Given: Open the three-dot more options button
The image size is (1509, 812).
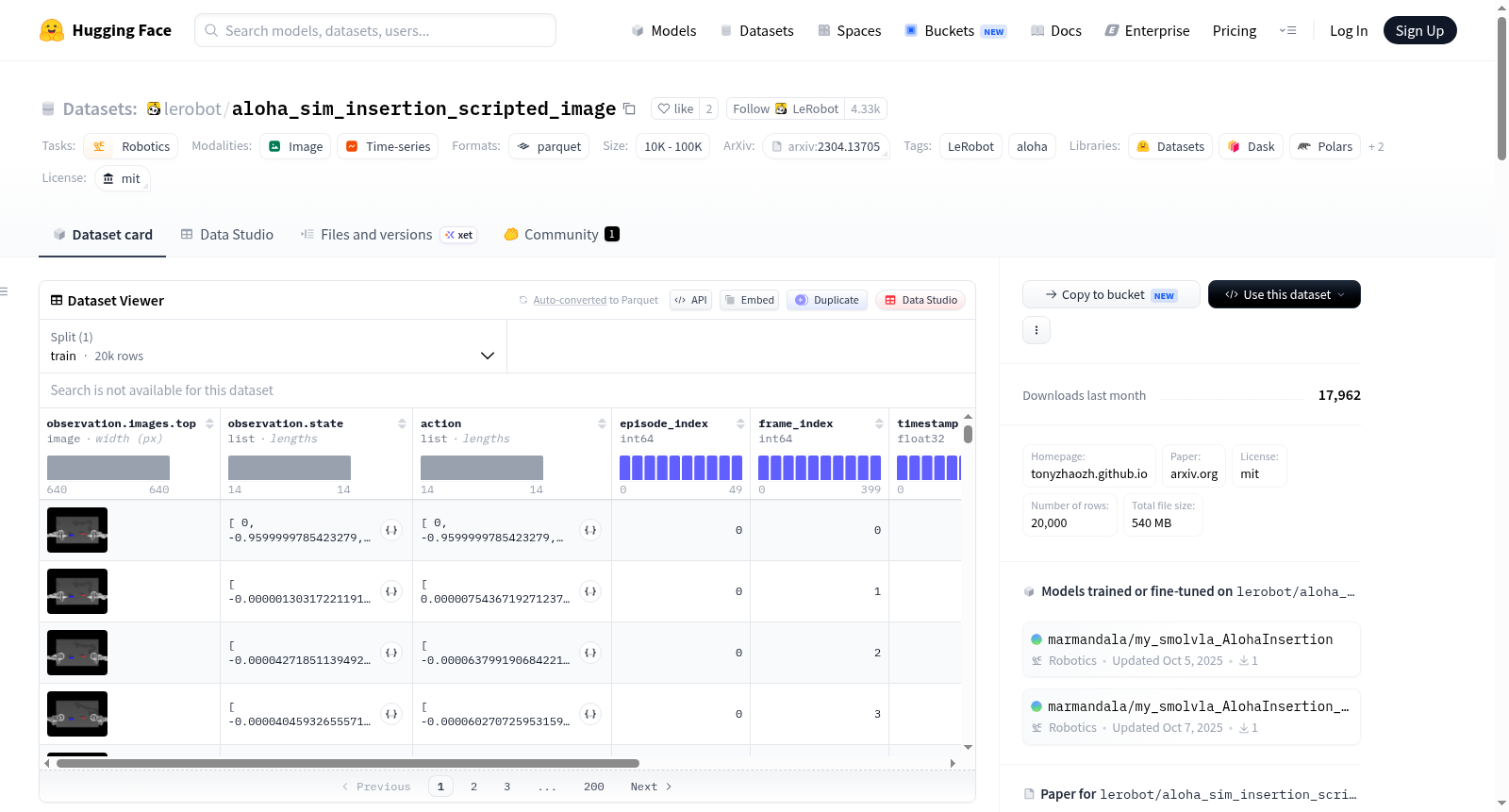Looking at the screenshot, I should (1036, 330).
